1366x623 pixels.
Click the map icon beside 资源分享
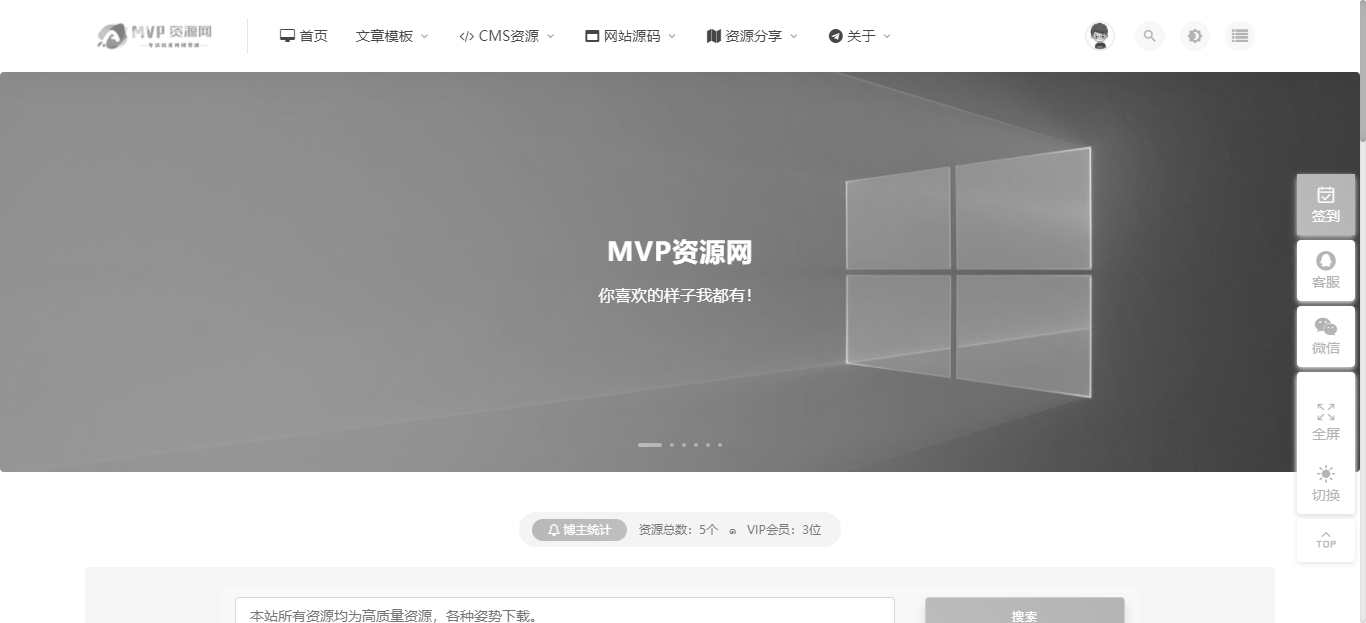713,36
